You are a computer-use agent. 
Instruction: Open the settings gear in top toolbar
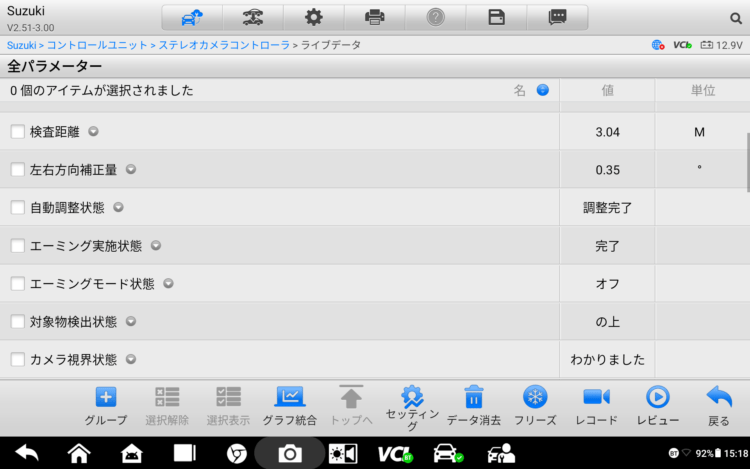314,17
